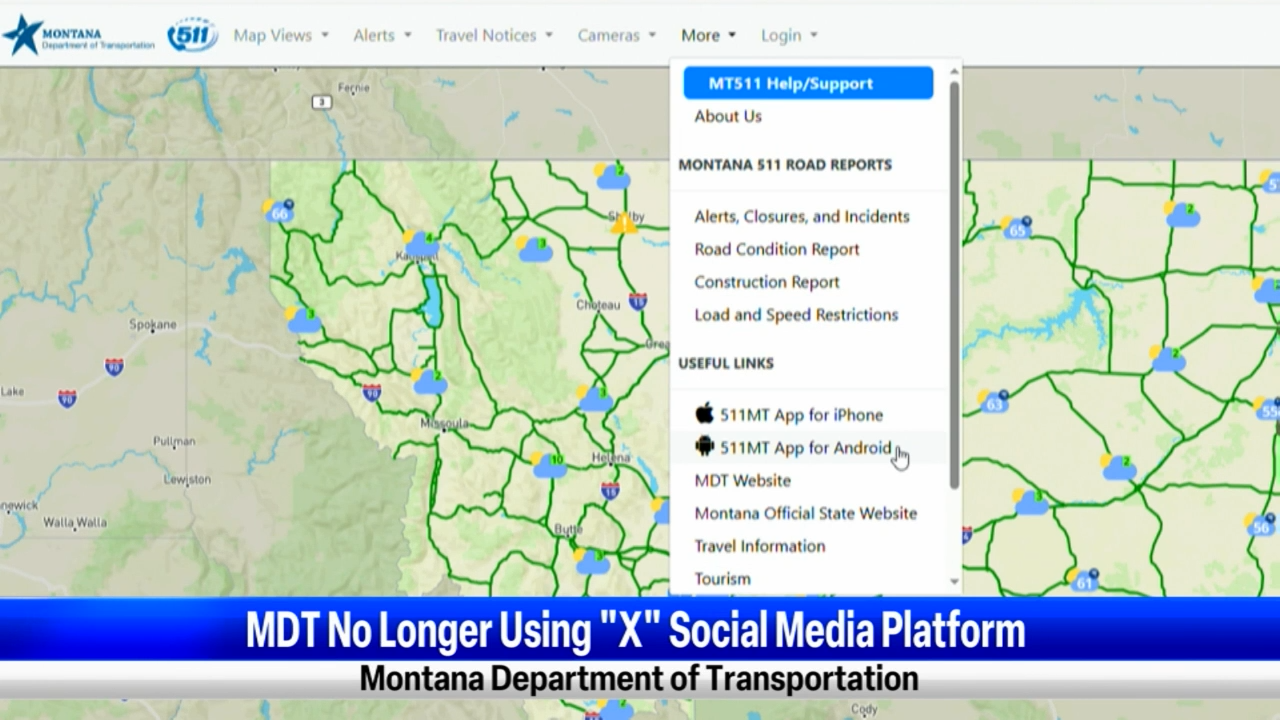The width and height of the screenshot is (1280, 720).
Task: Visit the MDT Website link
Action: coord(742,481)
